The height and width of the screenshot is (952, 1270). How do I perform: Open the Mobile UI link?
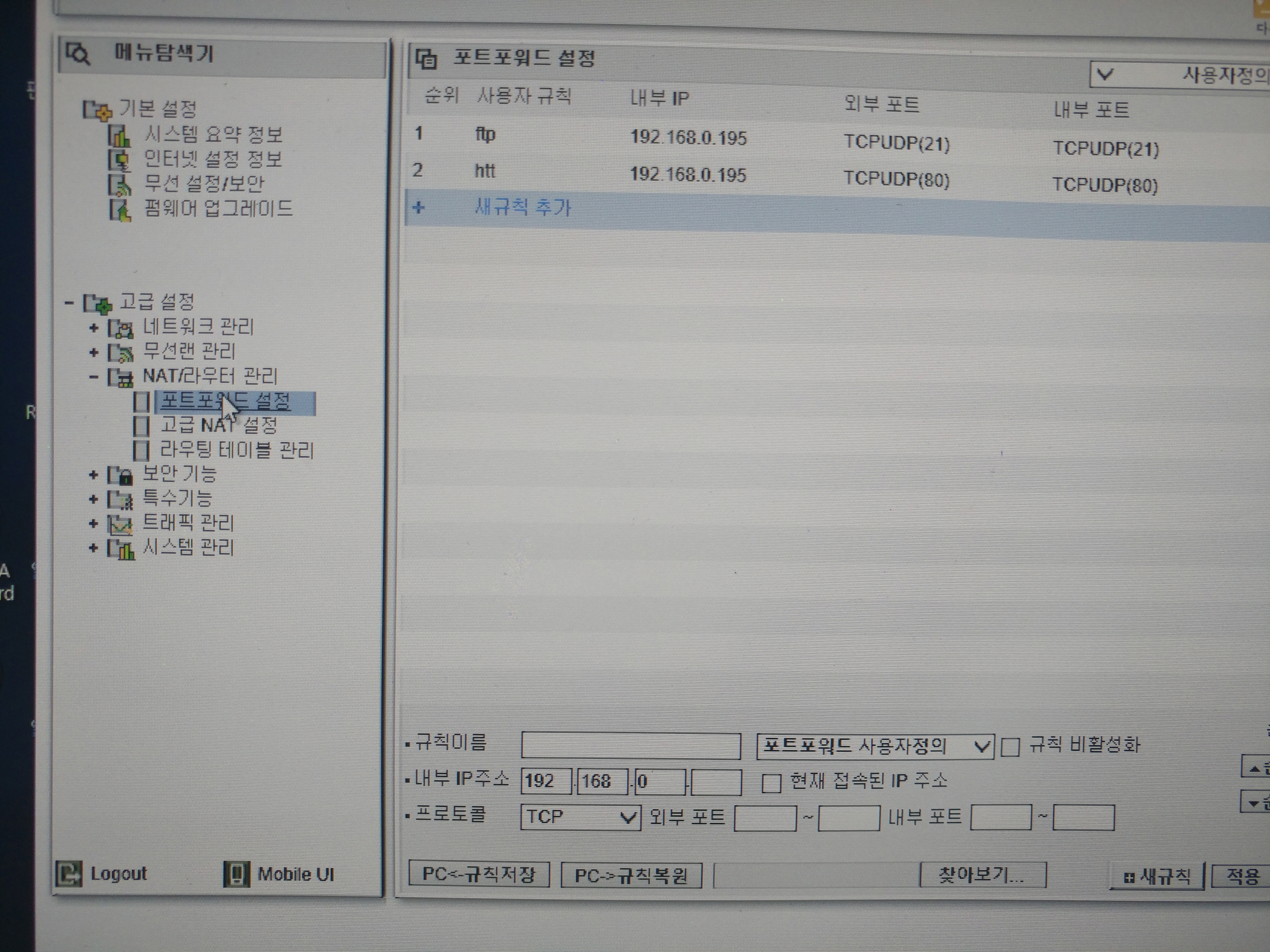(x=296, y=875)
